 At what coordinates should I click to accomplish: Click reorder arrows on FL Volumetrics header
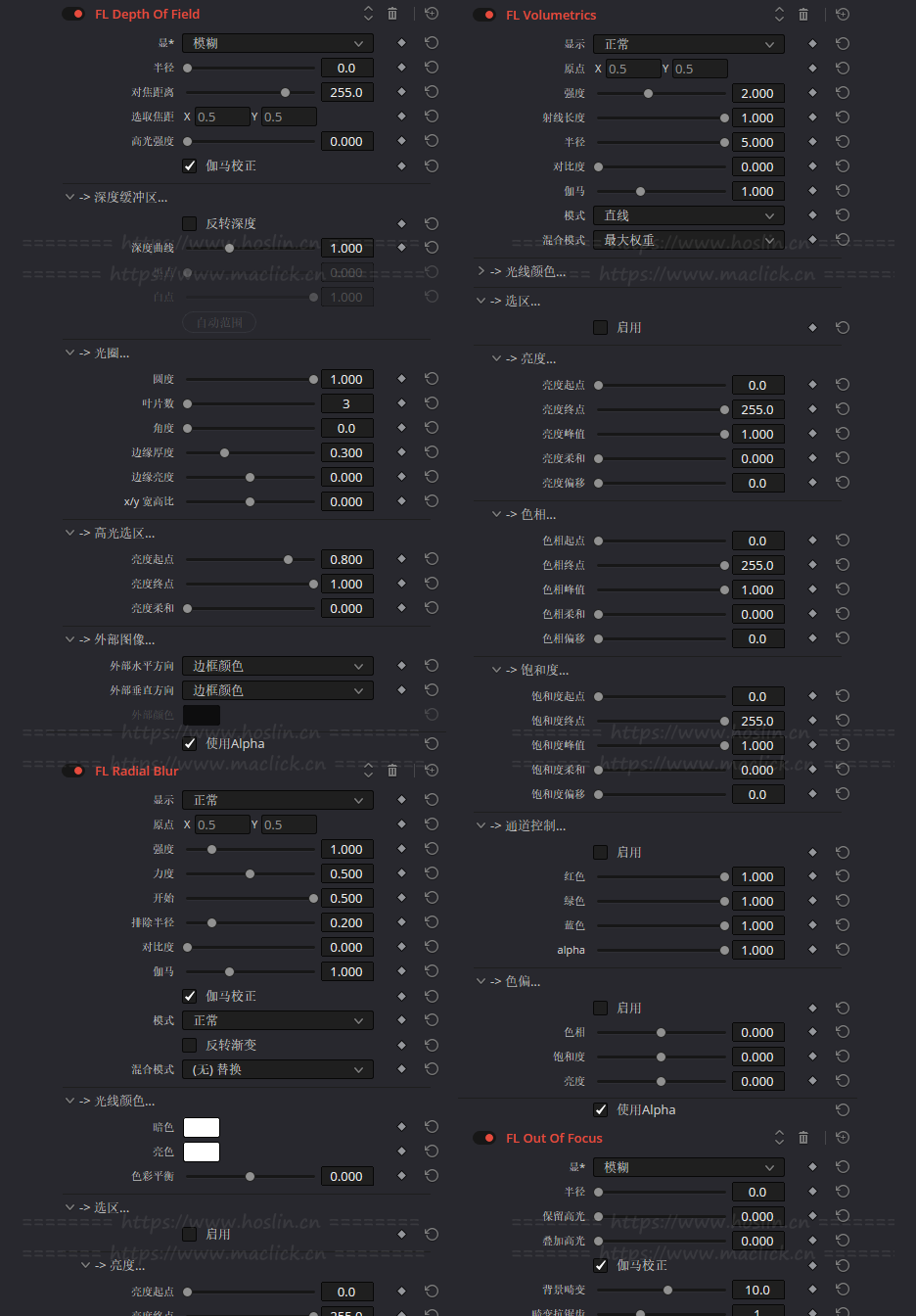779,15
